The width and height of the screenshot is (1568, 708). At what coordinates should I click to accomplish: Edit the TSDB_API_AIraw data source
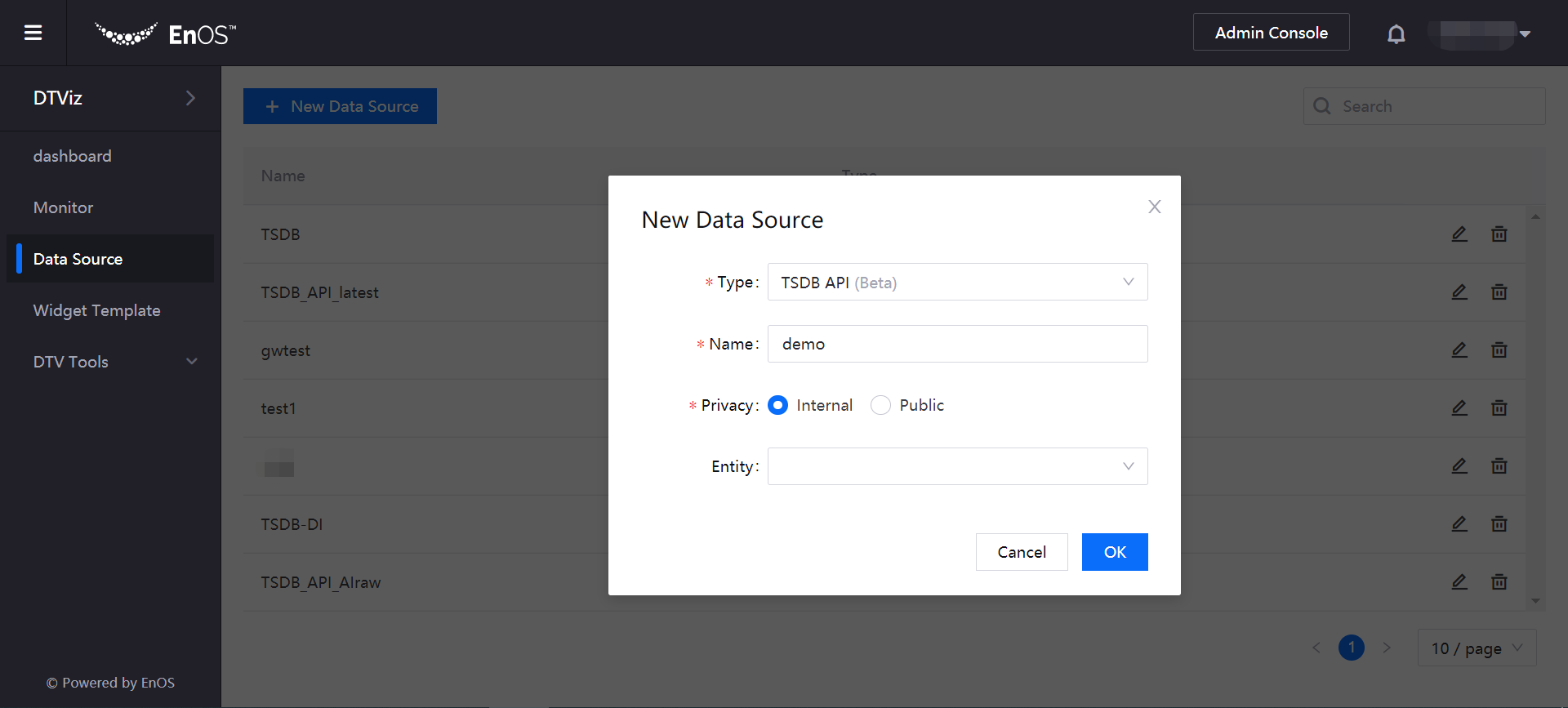tap(1459, 581)
